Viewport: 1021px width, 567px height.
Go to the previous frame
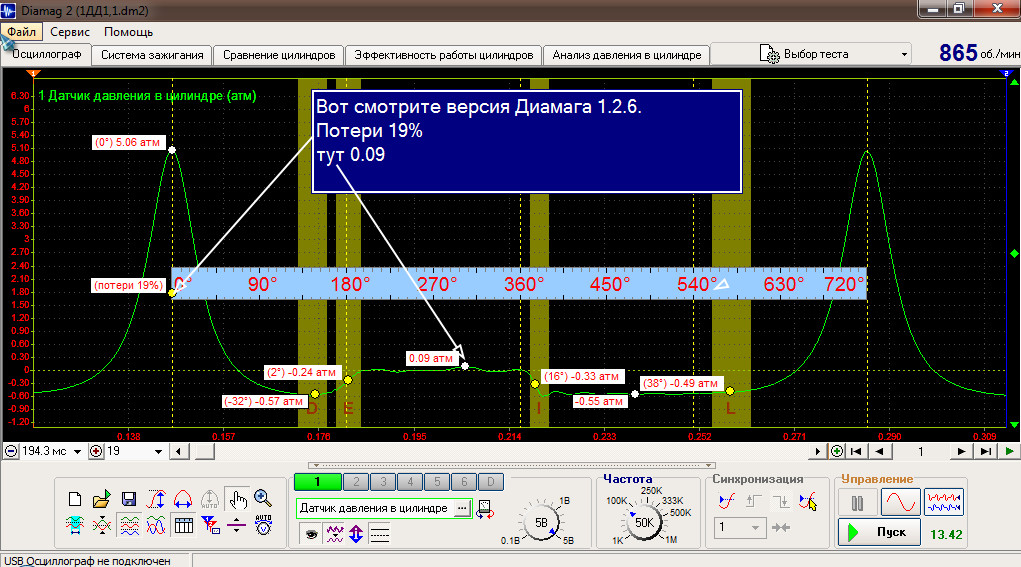(880, 451)
